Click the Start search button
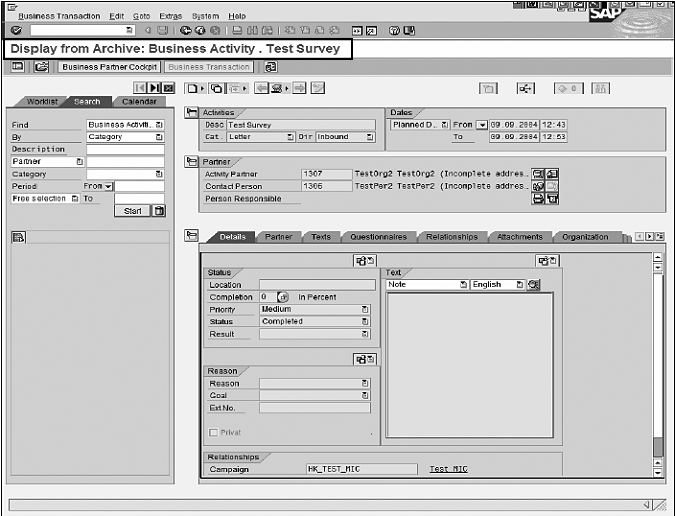The height and width of the screenshot is (516, 675). 133,211
